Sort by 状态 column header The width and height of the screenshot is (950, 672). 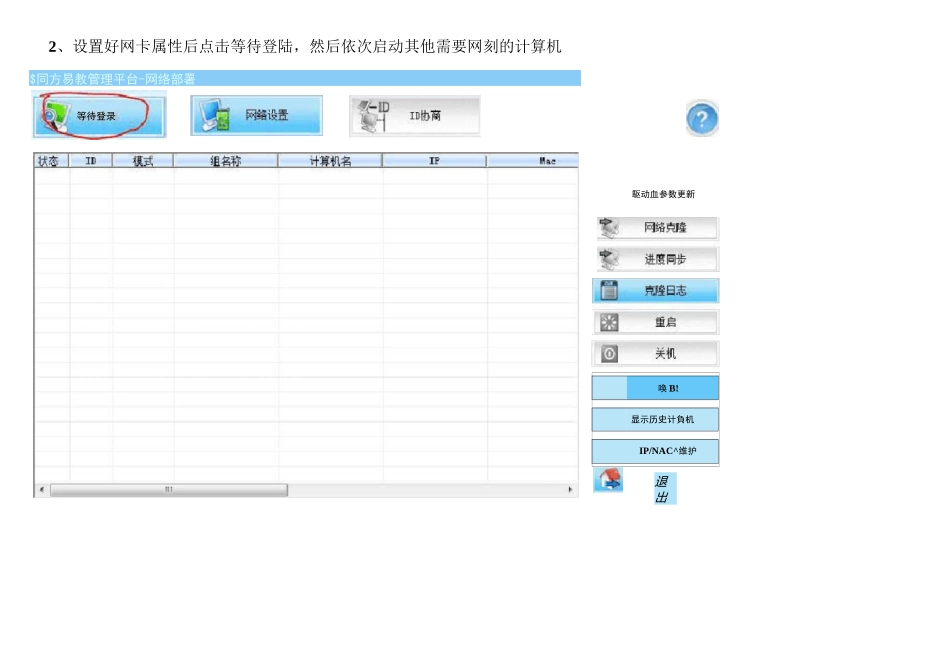click(x=51, y=161)
